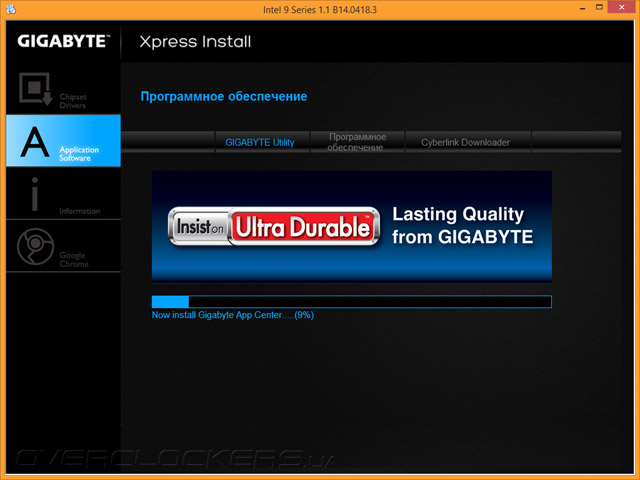Open the Cyberlink Downloader tab
The width and height of the screenshot is (640, 480).
pyautogui.click(x=468, y=142)
